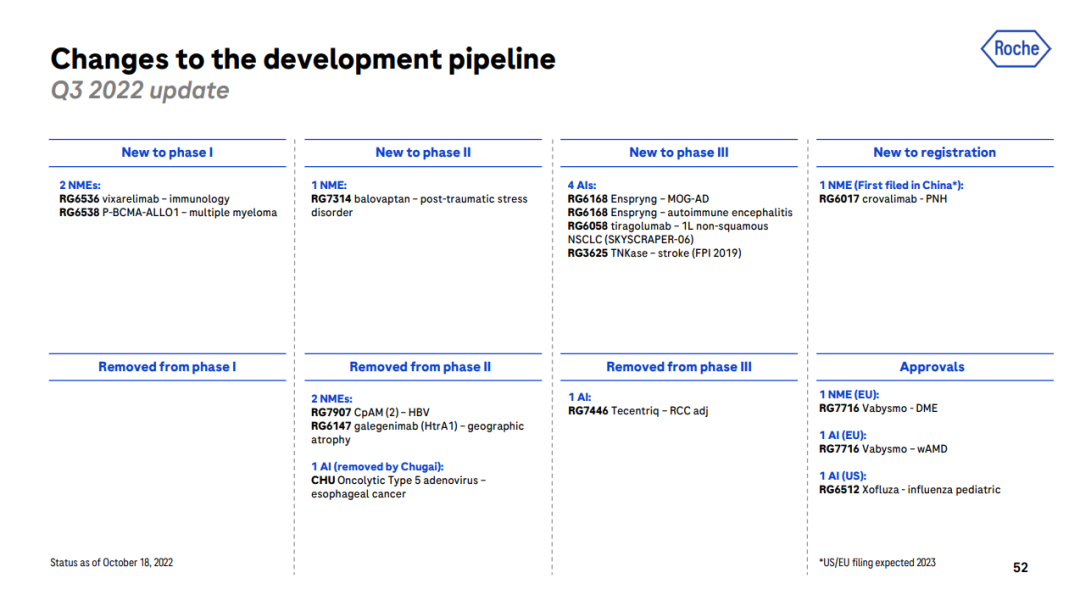Click the '2 NMEs:' label under New to phase I
The height and width of the screenshot is (606, 1080).
click(x=80, y=185)
